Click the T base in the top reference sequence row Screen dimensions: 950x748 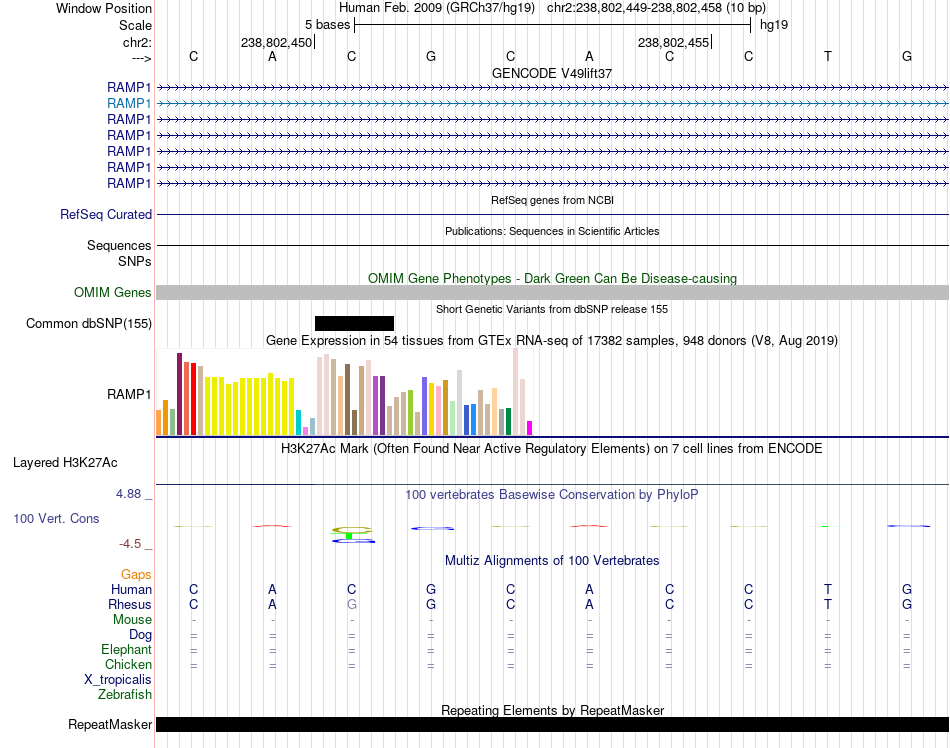coord(828,56)
